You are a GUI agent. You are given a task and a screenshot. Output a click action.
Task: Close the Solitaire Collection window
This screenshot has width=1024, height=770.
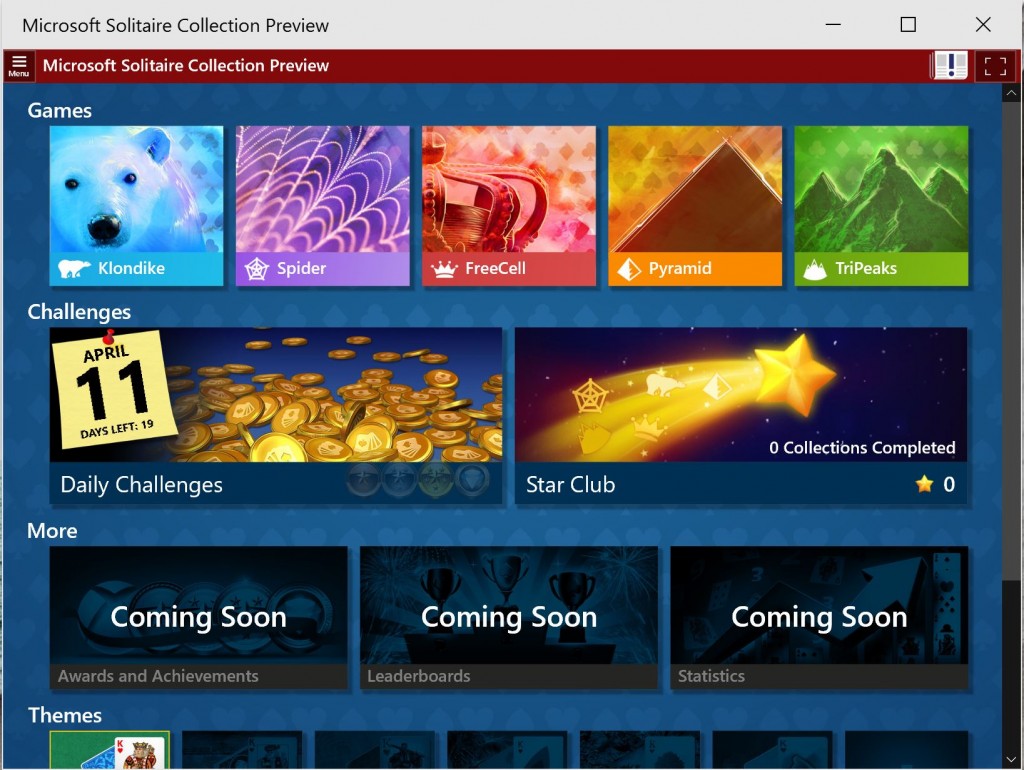(x=983, y=25)
